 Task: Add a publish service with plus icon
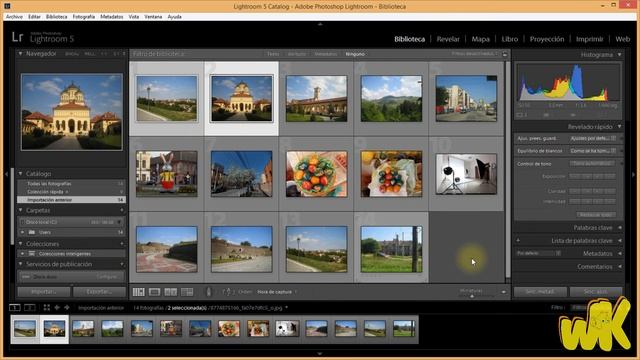tap(122, 264)
